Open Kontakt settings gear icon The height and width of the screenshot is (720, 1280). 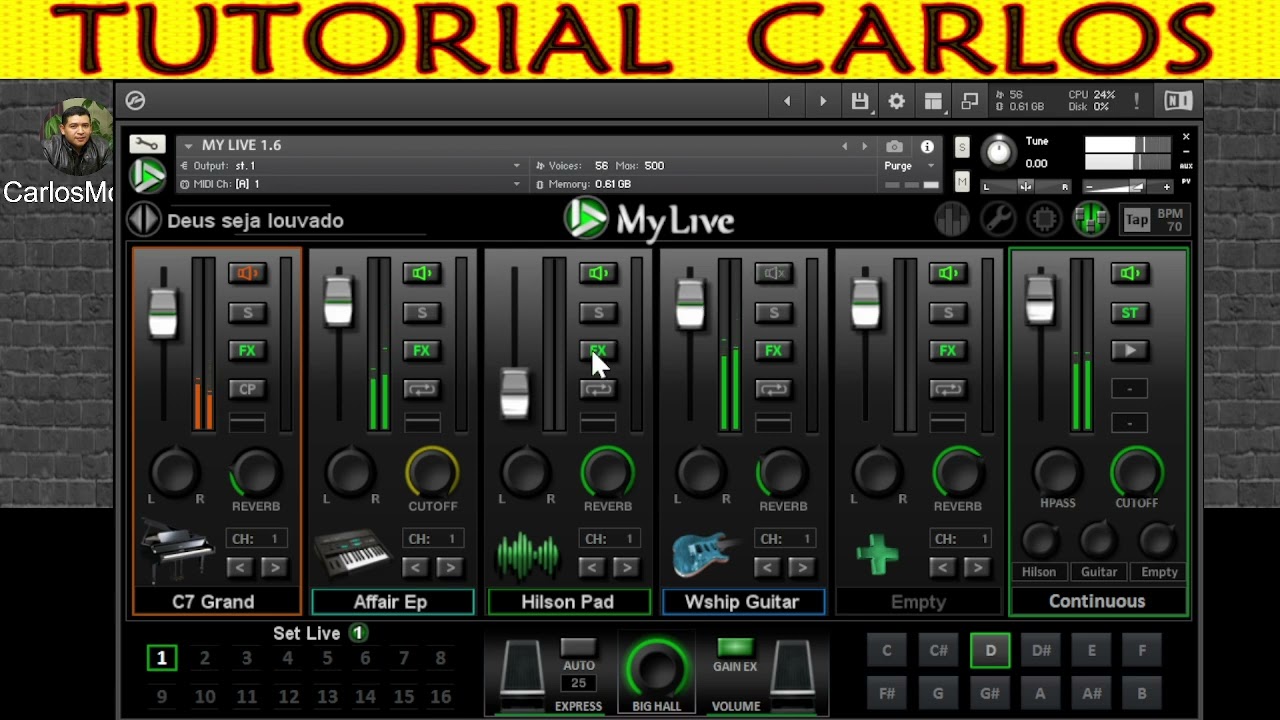(896, 101)
